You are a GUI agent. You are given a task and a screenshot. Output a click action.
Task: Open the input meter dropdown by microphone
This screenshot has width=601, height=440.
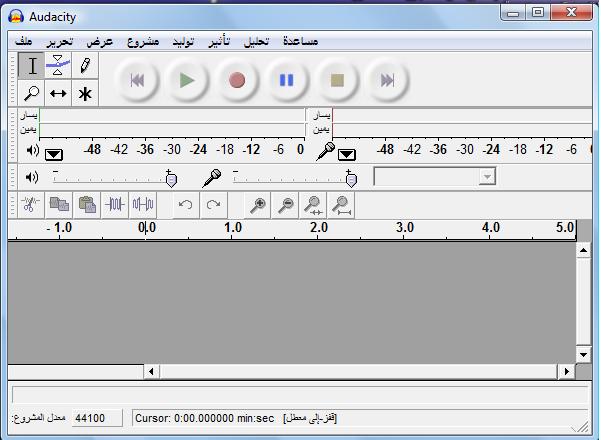point(346,154)
